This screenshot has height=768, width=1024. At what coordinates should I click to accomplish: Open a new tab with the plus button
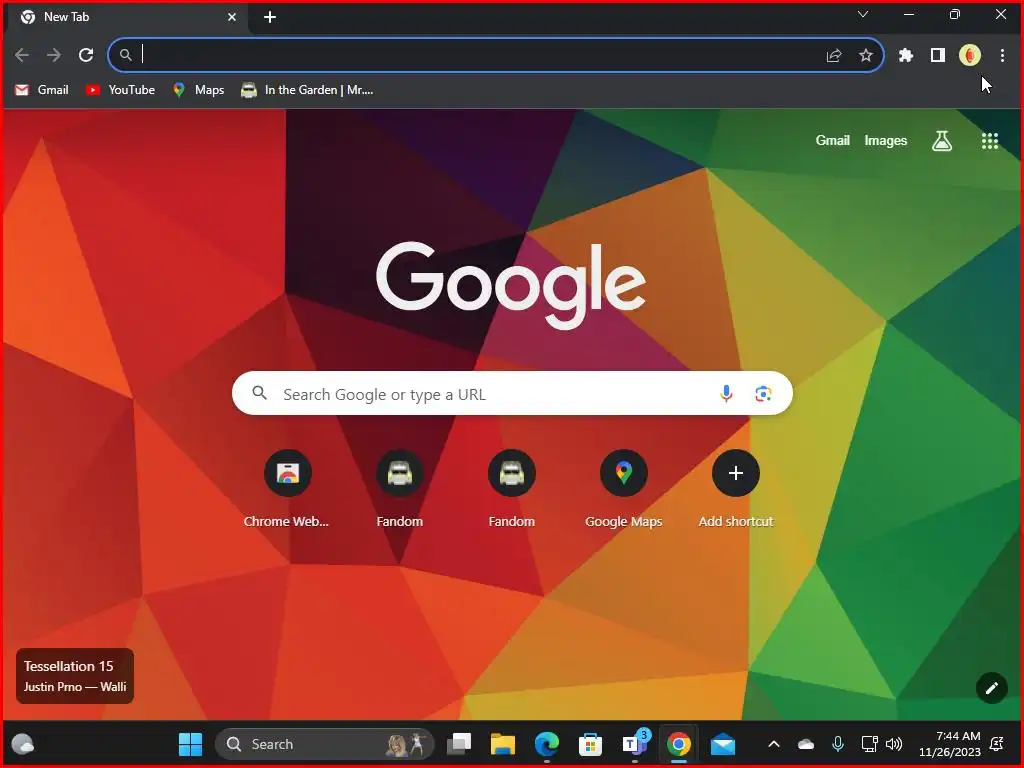[270, 18]
